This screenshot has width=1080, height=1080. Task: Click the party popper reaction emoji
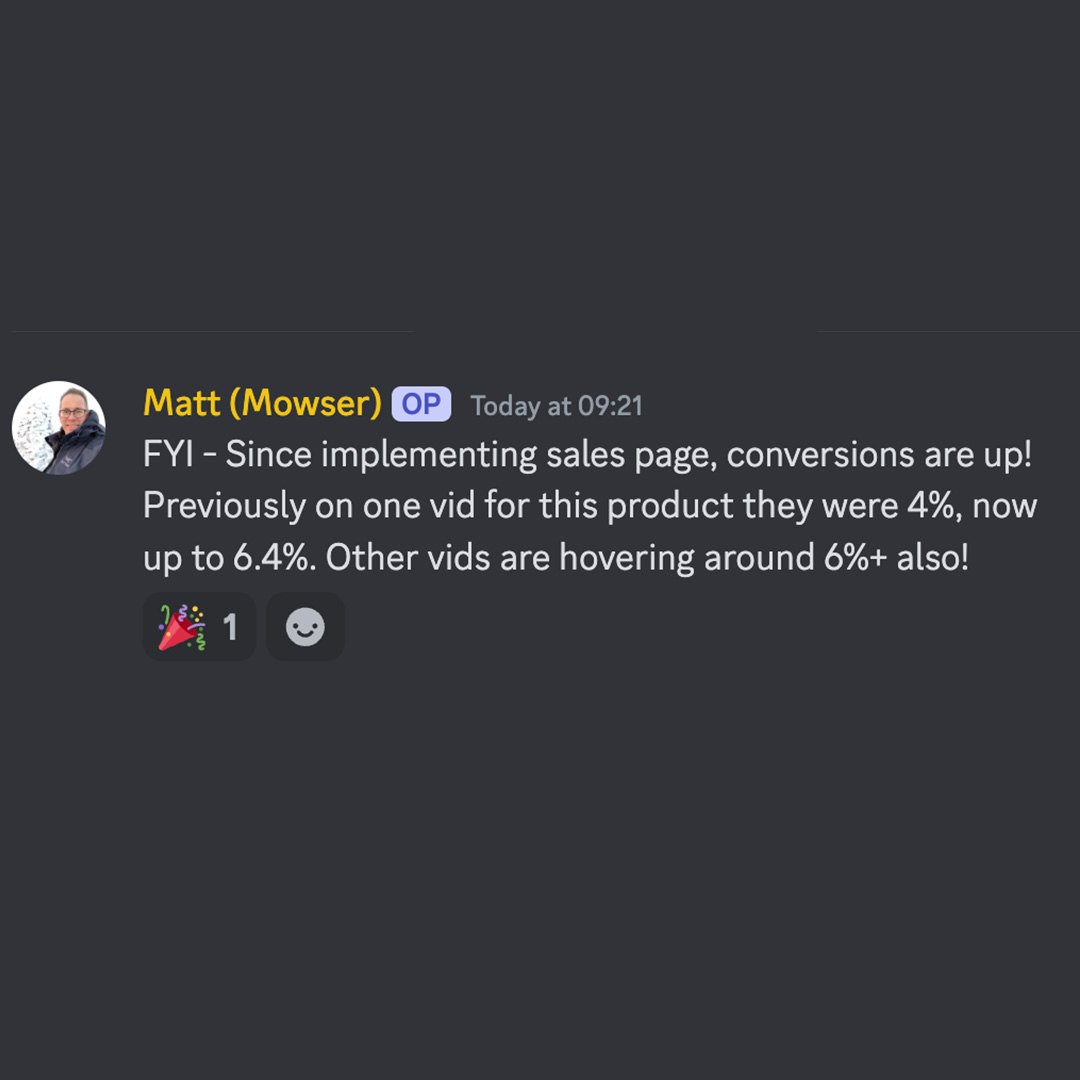point(182,627)
